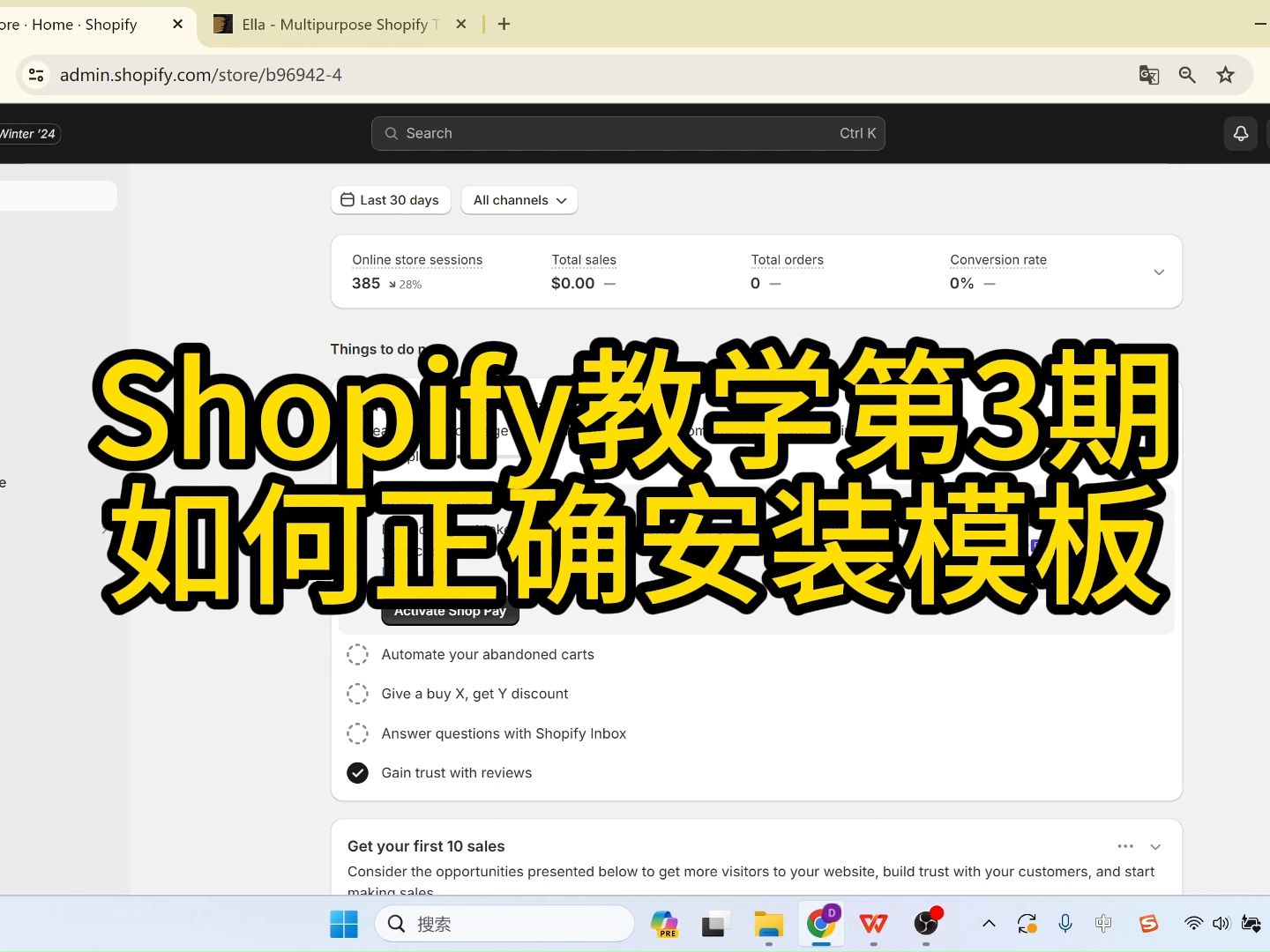Click the search magnifier icon in Shopify search bar
This screenshot has height=952, width=1270.
[x=392, y=133]
